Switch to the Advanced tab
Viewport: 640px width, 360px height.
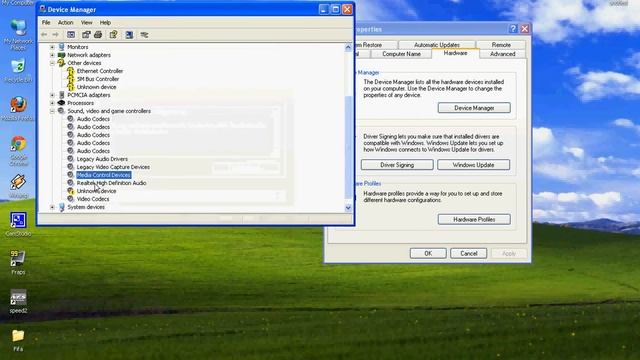(502, 54)
